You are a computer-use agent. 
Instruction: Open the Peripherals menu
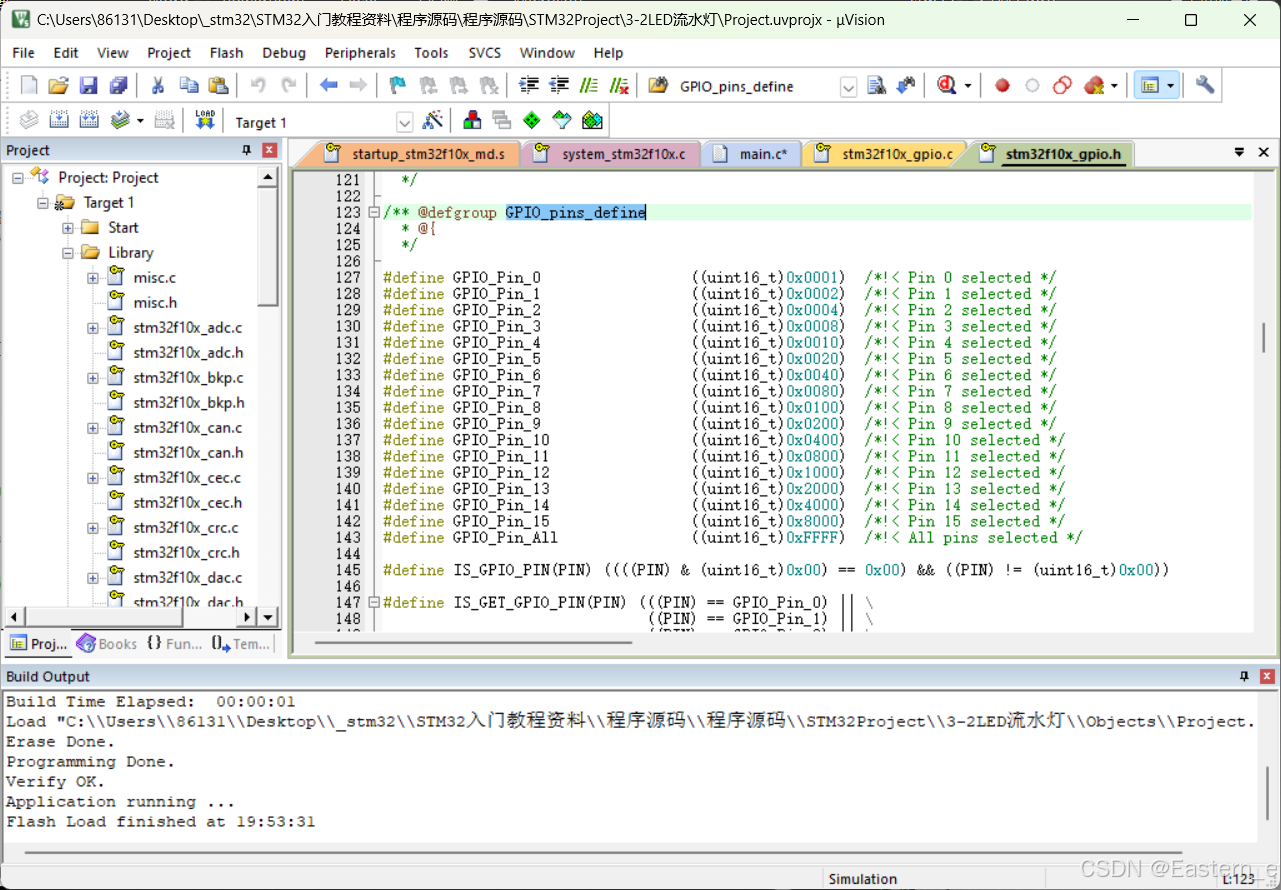pyautogui.click(x=360, y=53)
